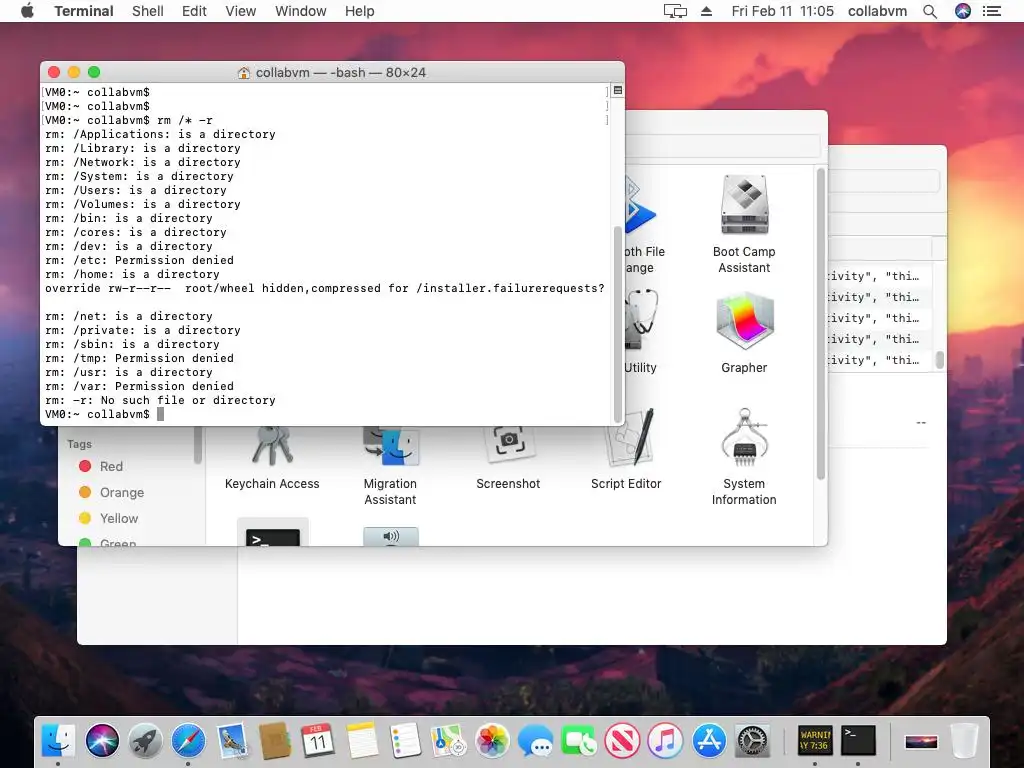Click the home folder proxy icon in Terminal title

(x=244, y=72)
